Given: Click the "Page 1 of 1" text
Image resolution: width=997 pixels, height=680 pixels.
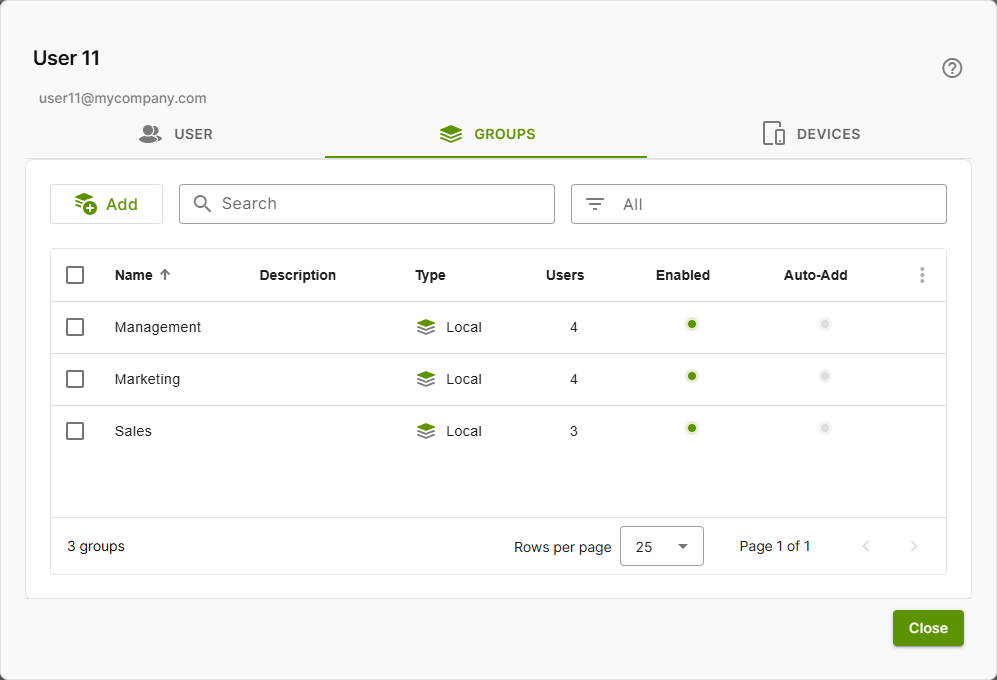Looking at the screenshot, I should coord(774,546).
